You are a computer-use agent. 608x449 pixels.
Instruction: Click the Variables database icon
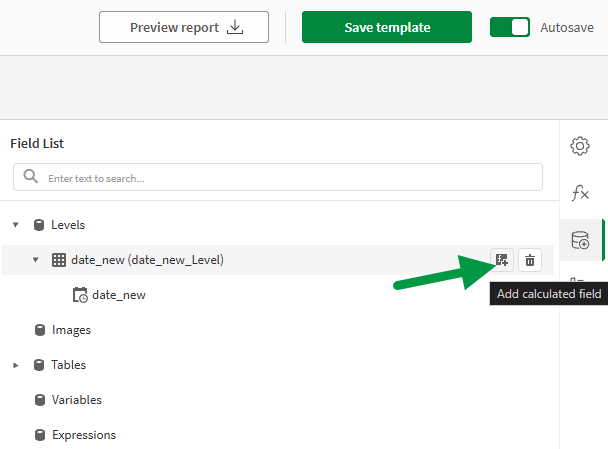(40, 400)
